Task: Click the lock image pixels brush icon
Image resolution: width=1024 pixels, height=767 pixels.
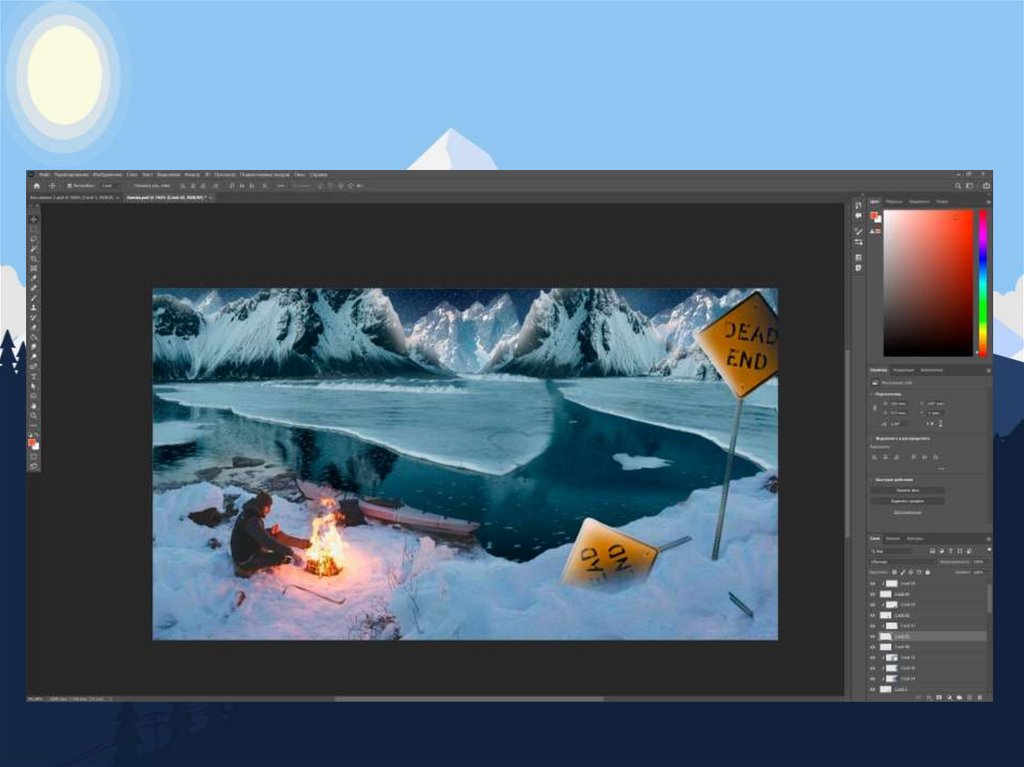Action: [x=903, y=572]
